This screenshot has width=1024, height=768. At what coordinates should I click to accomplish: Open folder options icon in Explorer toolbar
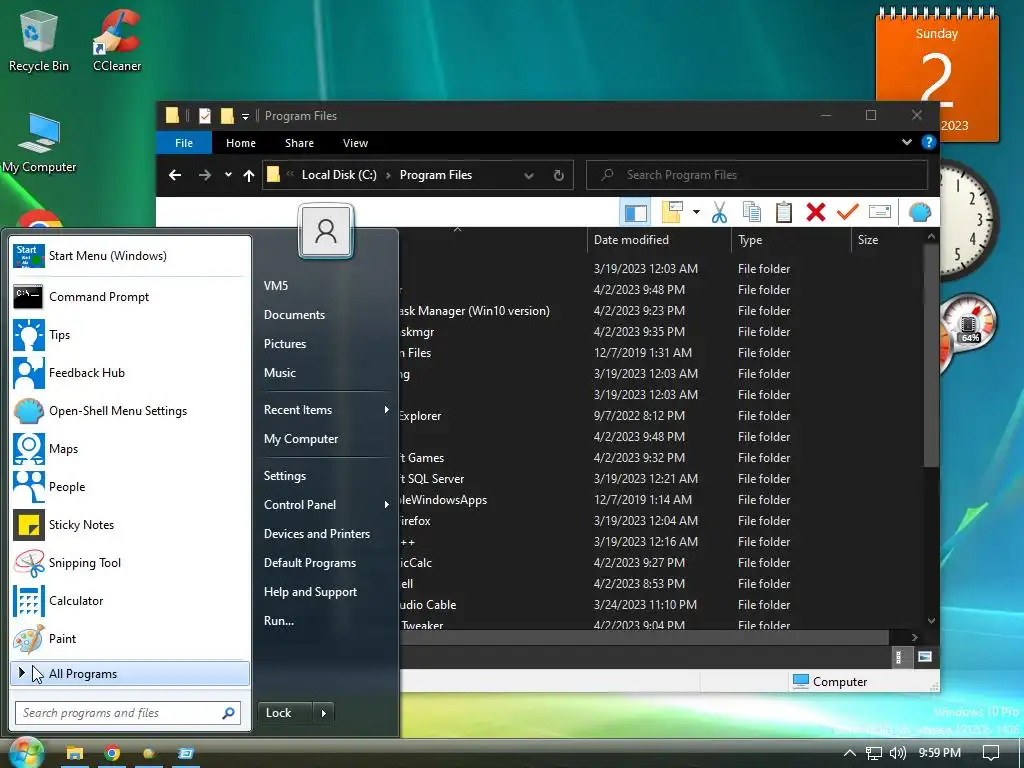click(672, 212)
